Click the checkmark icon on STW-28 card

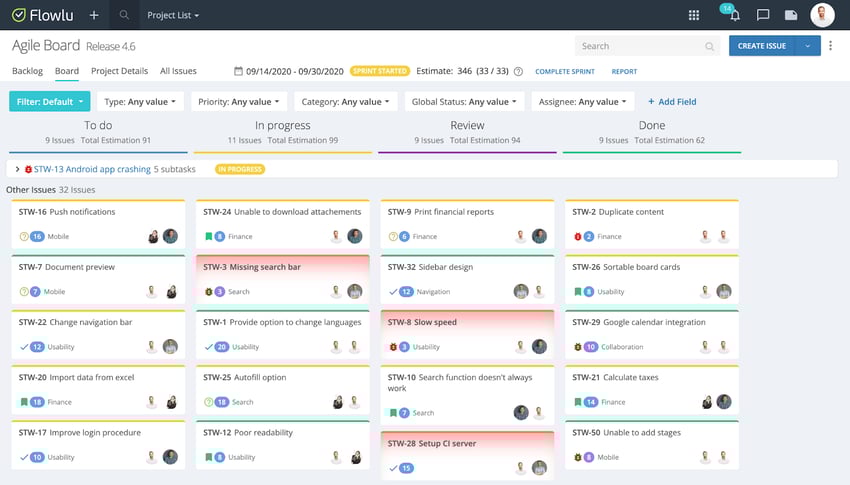[x=393, y=468]
